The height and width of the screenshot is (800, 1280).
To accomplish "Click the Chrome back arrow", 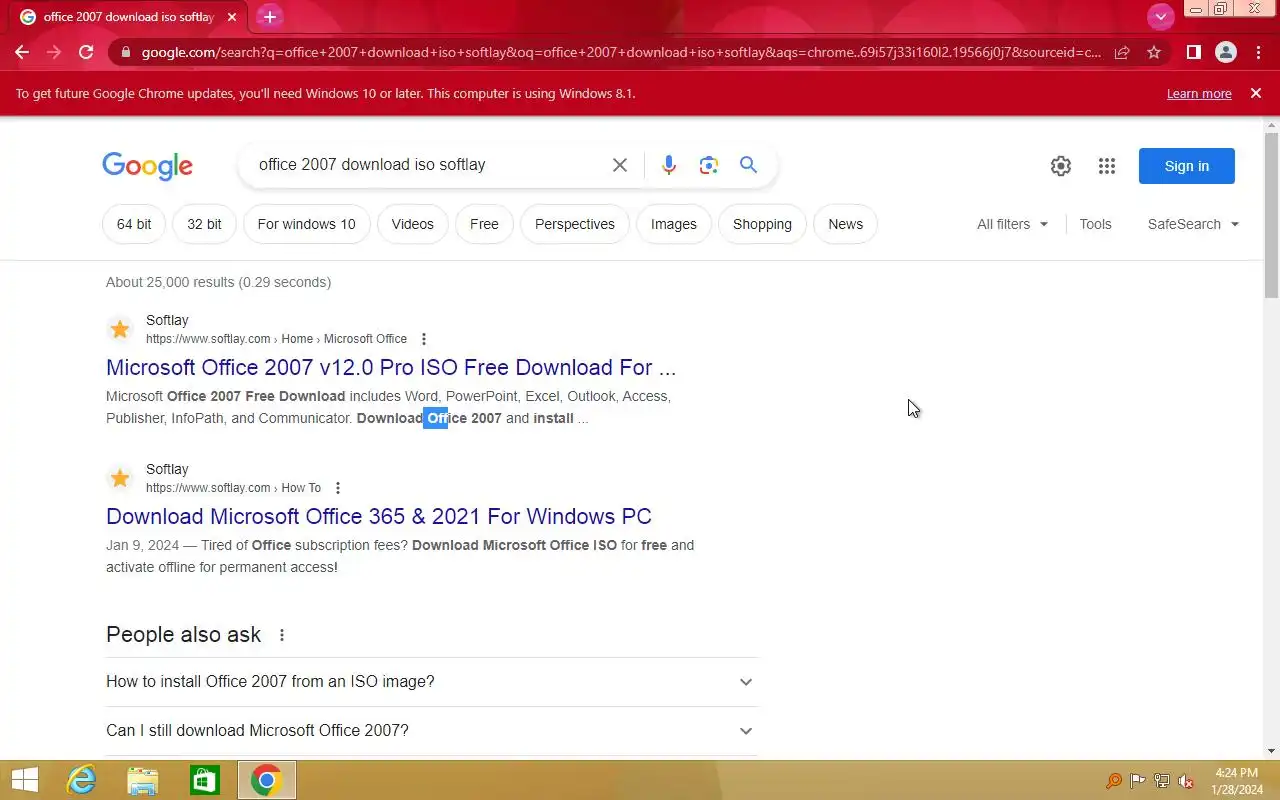I will 22,52.
